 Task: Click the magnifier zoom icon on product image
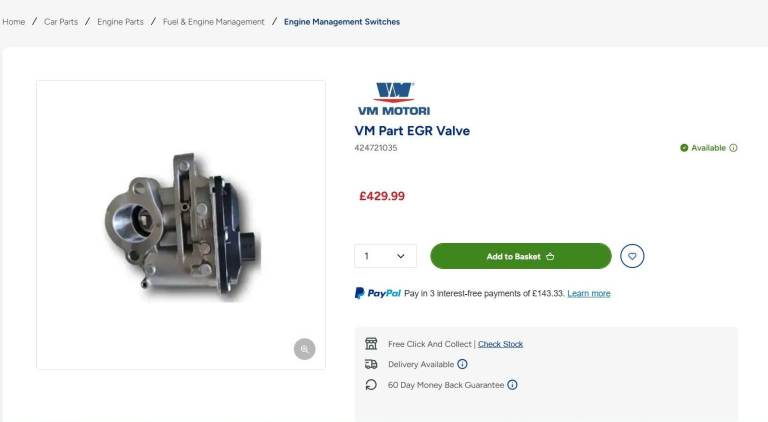304,349
